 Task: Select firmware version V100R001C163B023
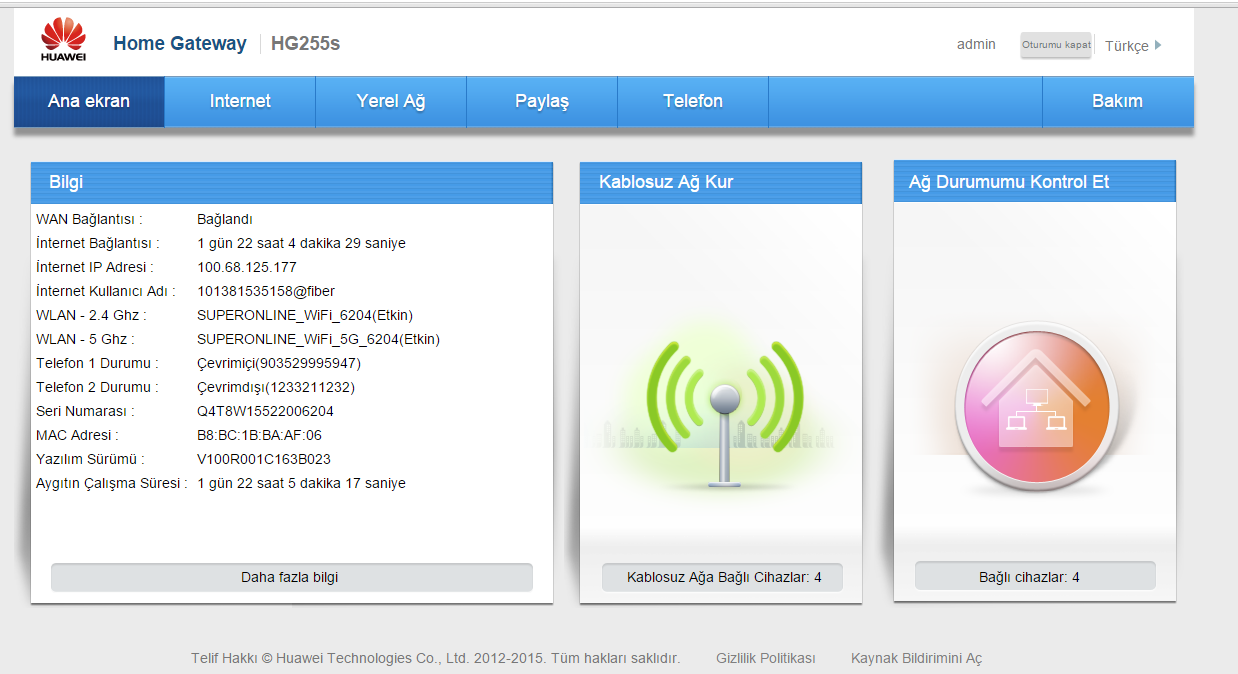point(264,459)
